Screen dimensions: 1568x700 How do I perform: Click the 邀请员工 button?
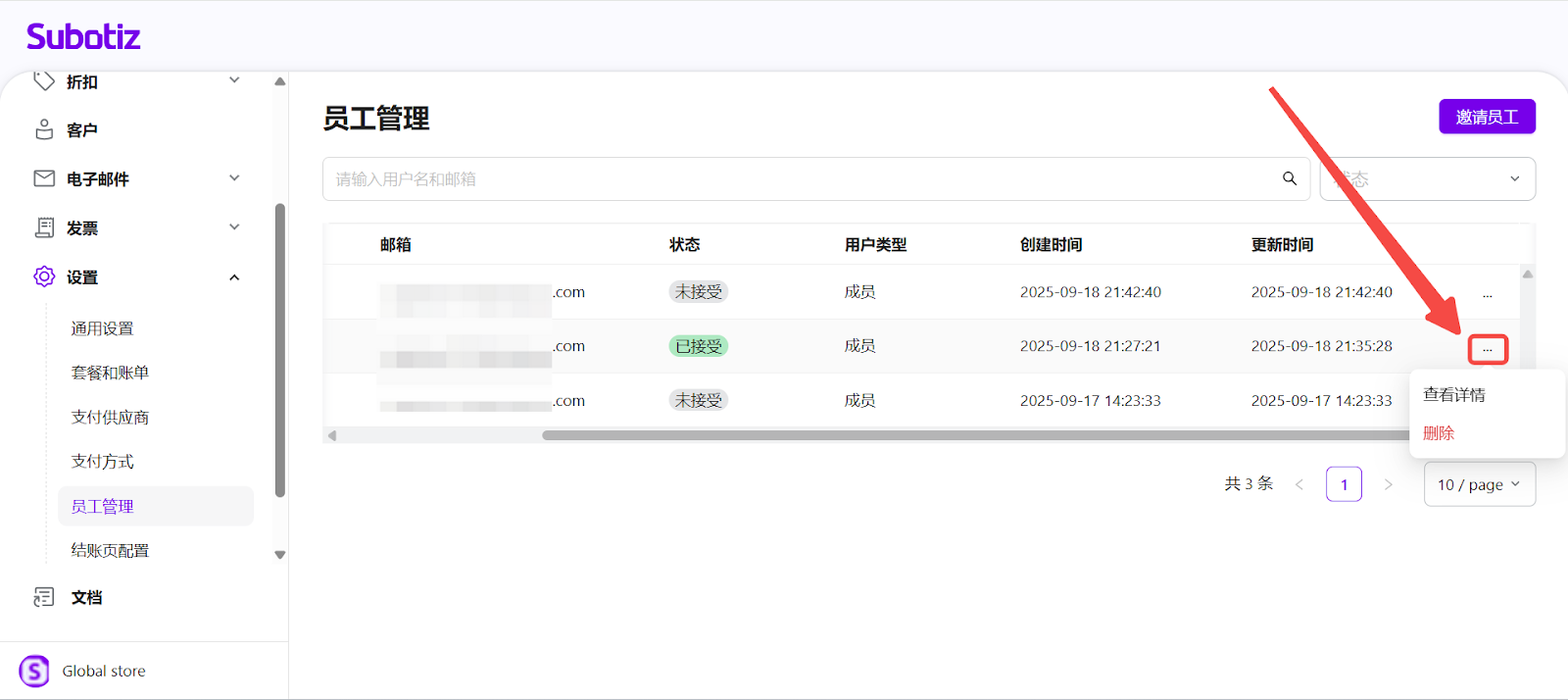(x=1487, y=117)
